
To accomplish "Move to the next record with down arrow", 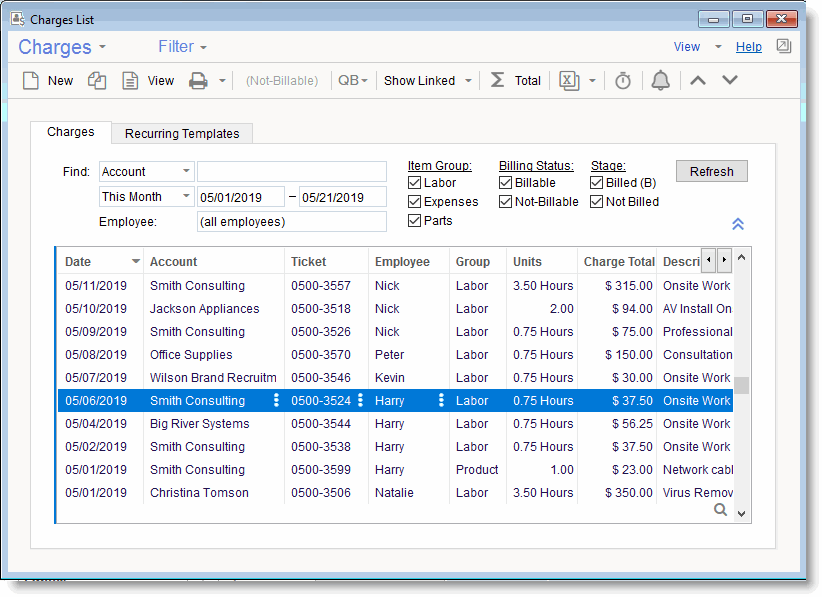I will point(730,81).
